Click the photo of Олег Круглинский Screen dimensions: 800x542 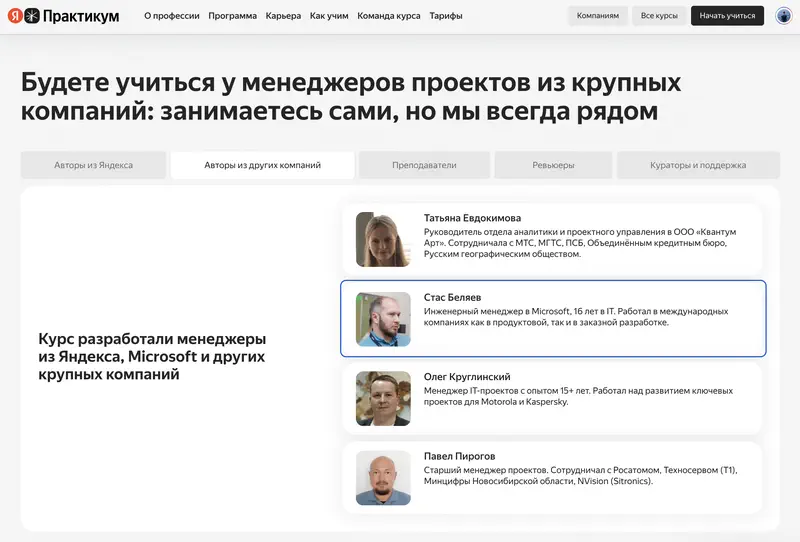pyautogui.click(x=383, y=399)
